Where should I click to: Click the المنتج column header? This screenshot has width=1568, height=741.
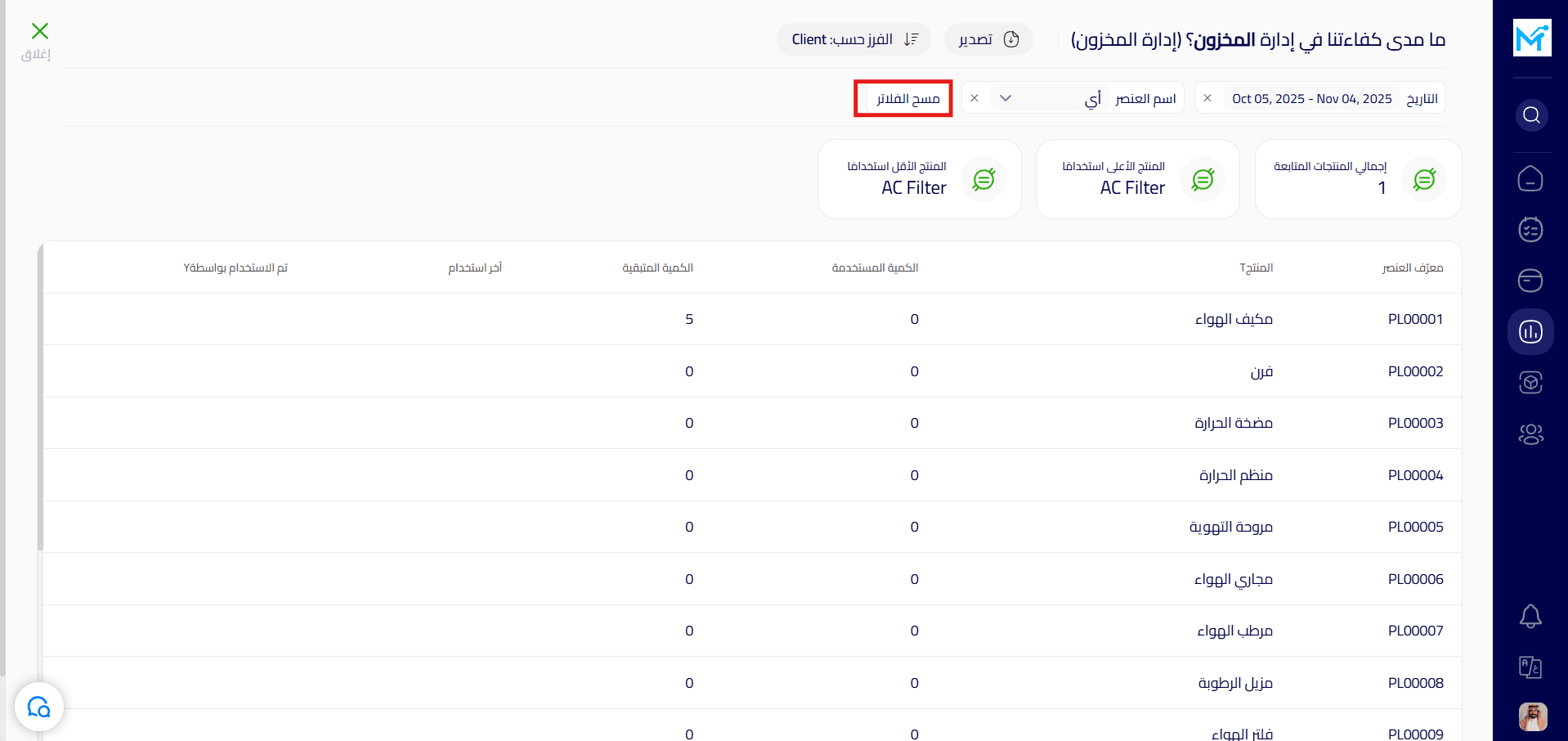tap(1256, 267)
